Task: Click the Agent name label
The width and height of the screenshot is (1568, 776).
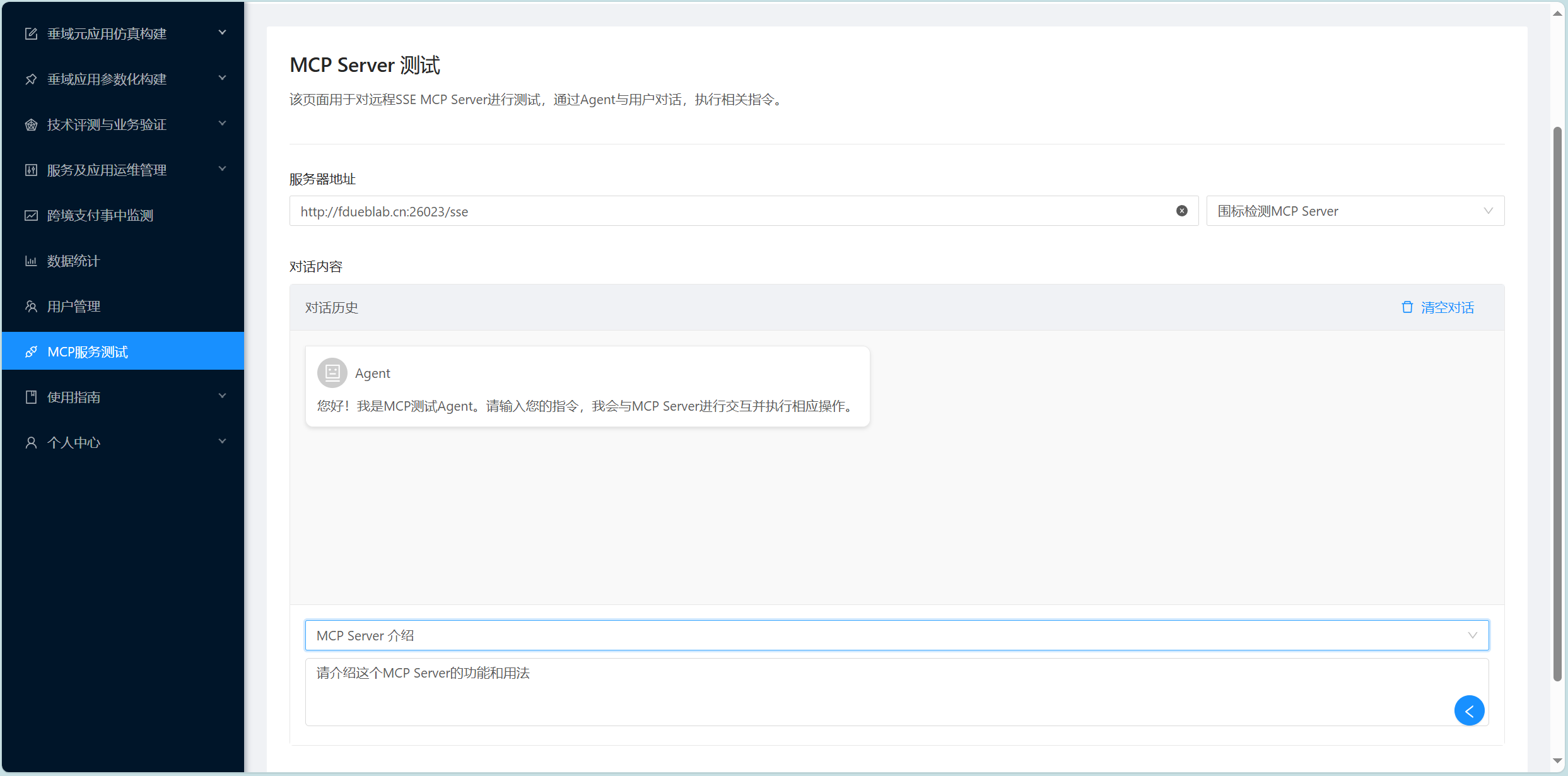Action: 372,373
